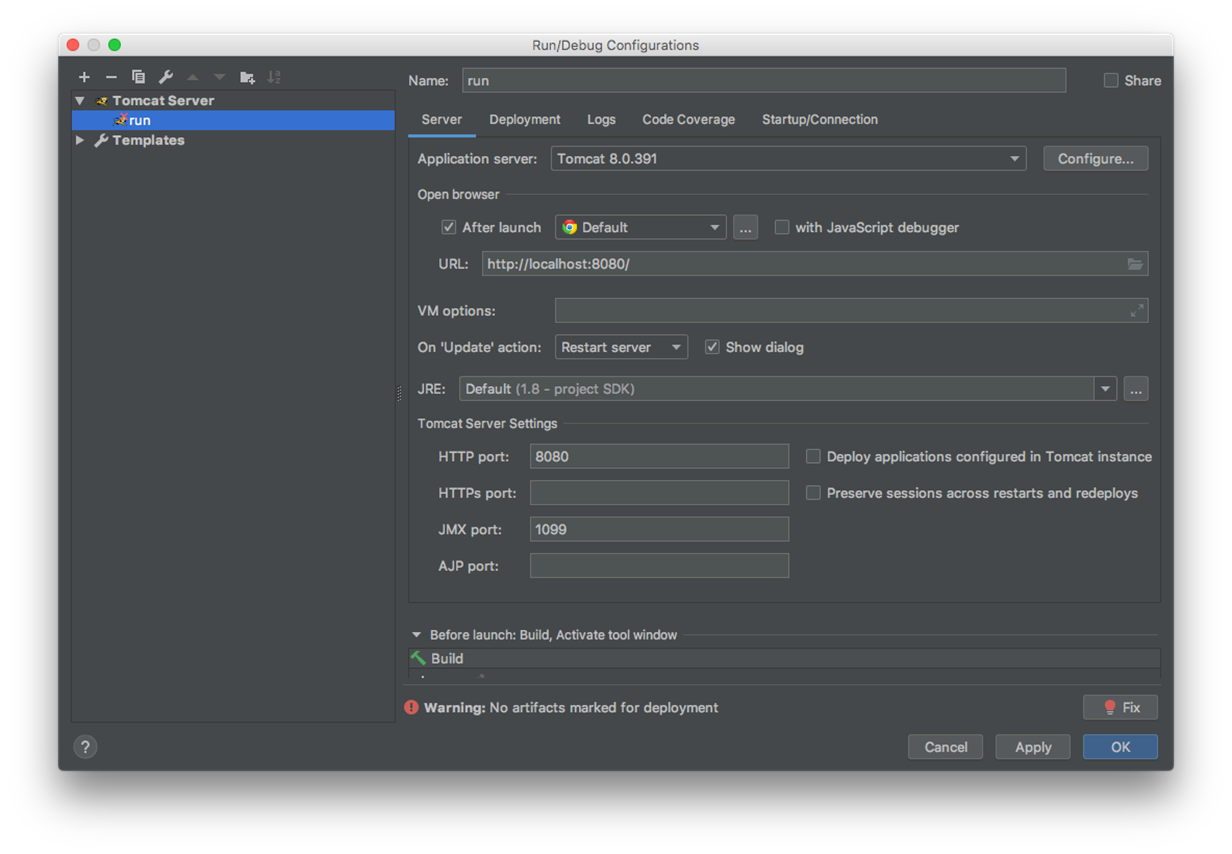The image size is (1232, 854).
Task: Copy the selected configuration
Action: coord(138,77)
